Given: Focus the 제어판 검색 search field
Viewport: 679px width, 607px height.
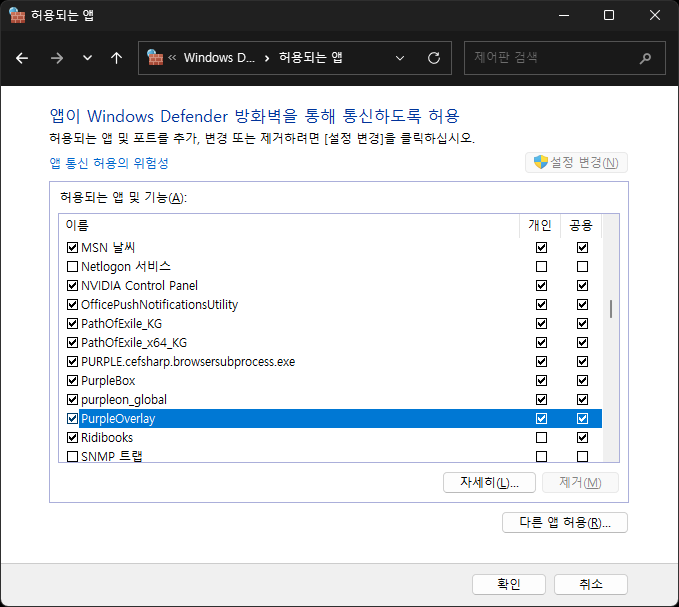Looking at the screenshot, I should 564,58.
